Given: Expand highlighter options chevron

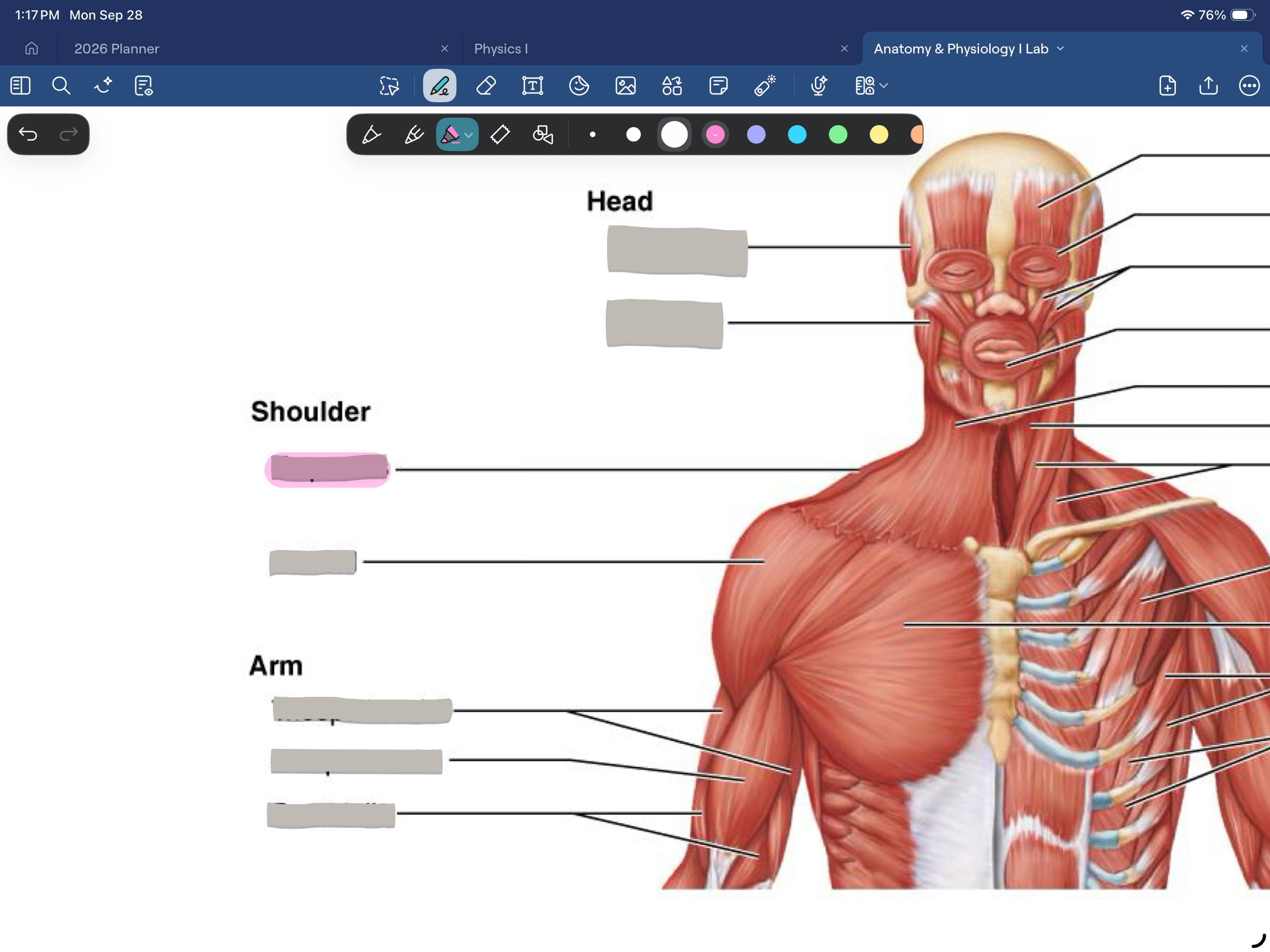Looking at the screenshot, I should [469, 136].
